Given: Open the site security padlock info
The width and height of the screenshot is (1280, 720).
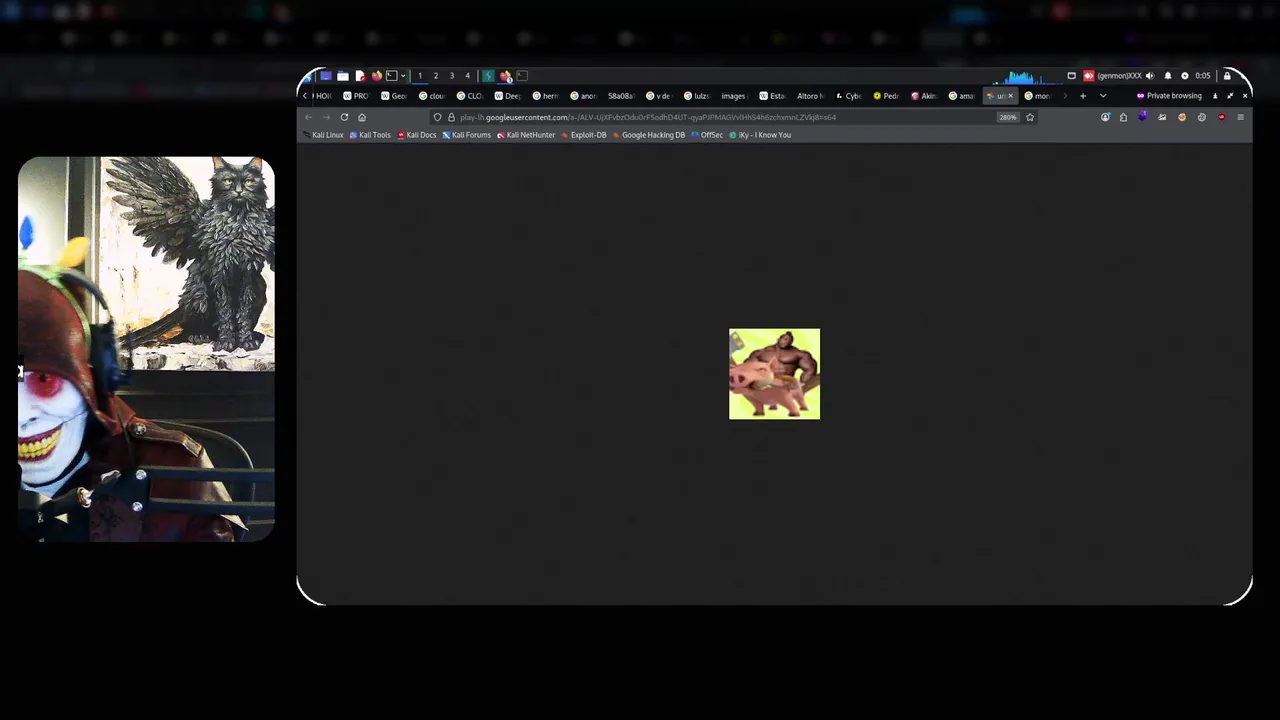Looking at the screenshot, I should click(451, 117).
